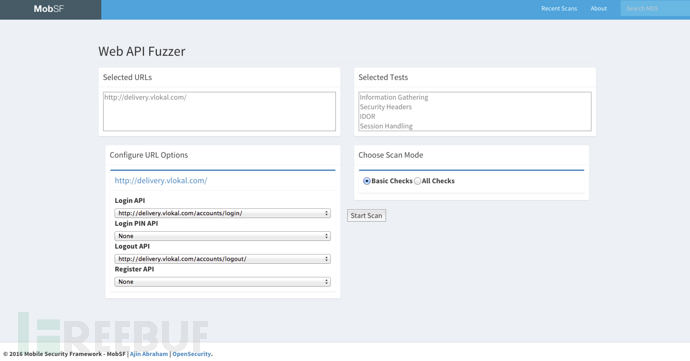Open the Ajin Abraham footer link
The image size is (690, 361).
click(149, 354)
